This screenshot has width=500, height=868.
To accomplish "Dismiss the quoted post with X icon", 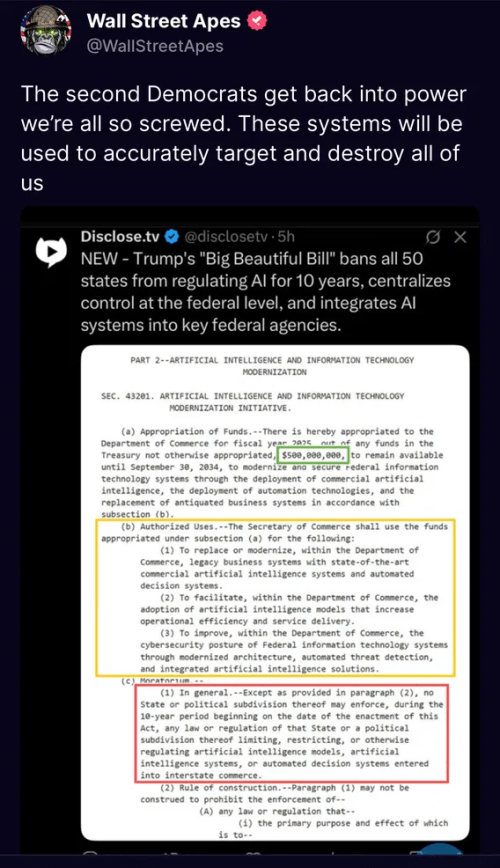I will pyautogui.click(x=460, y=237).
